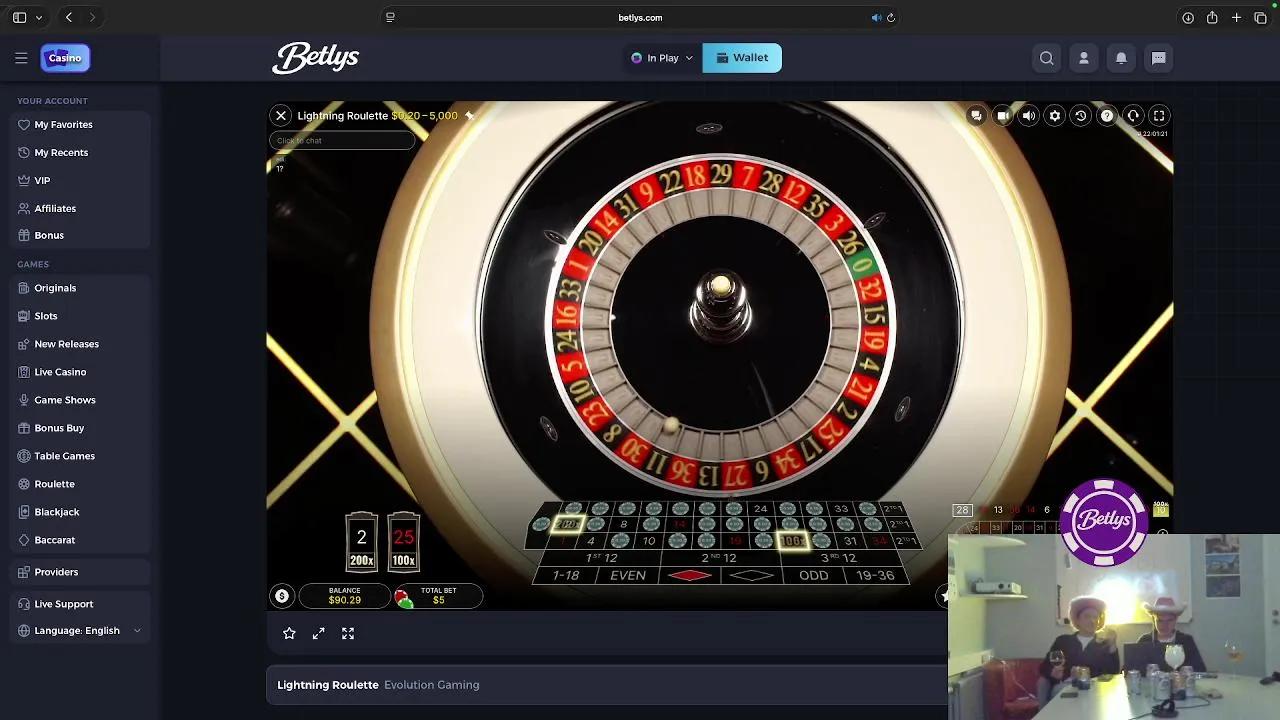The height and width of the screenshot is (720, 1280).
Task: Bet on ODD
Action: coord(813,576)
